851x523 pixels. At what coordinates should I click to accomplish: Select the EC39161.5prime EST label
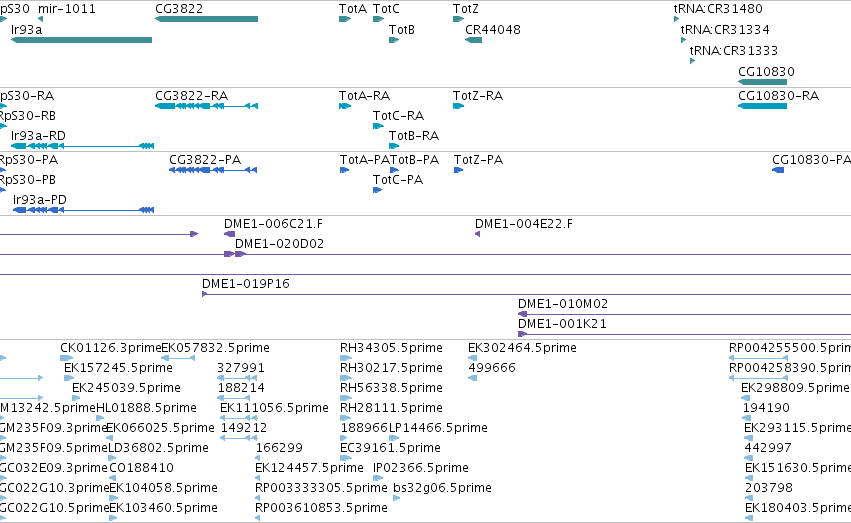point(390,448)
